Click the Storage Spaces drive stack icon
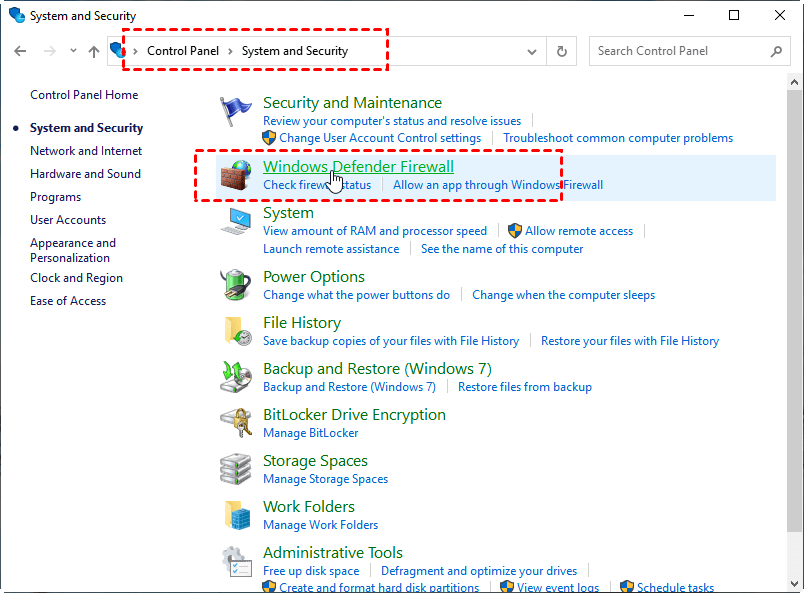The width and height of the screenshot is (804, 593). (236, 469)
